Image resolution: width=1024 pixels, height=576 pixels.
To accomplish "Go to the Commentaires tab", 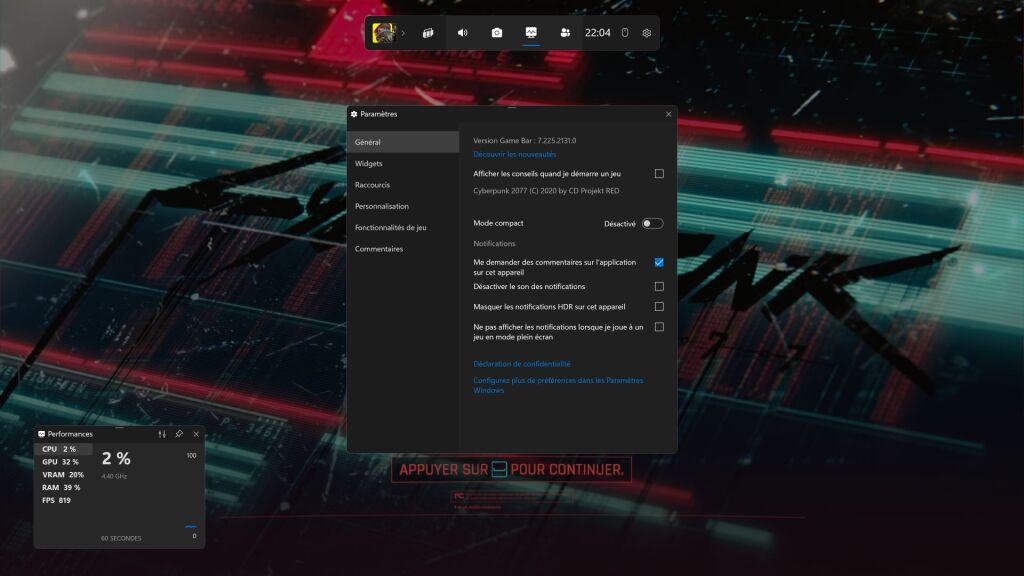I will click(x=403, y=249).
